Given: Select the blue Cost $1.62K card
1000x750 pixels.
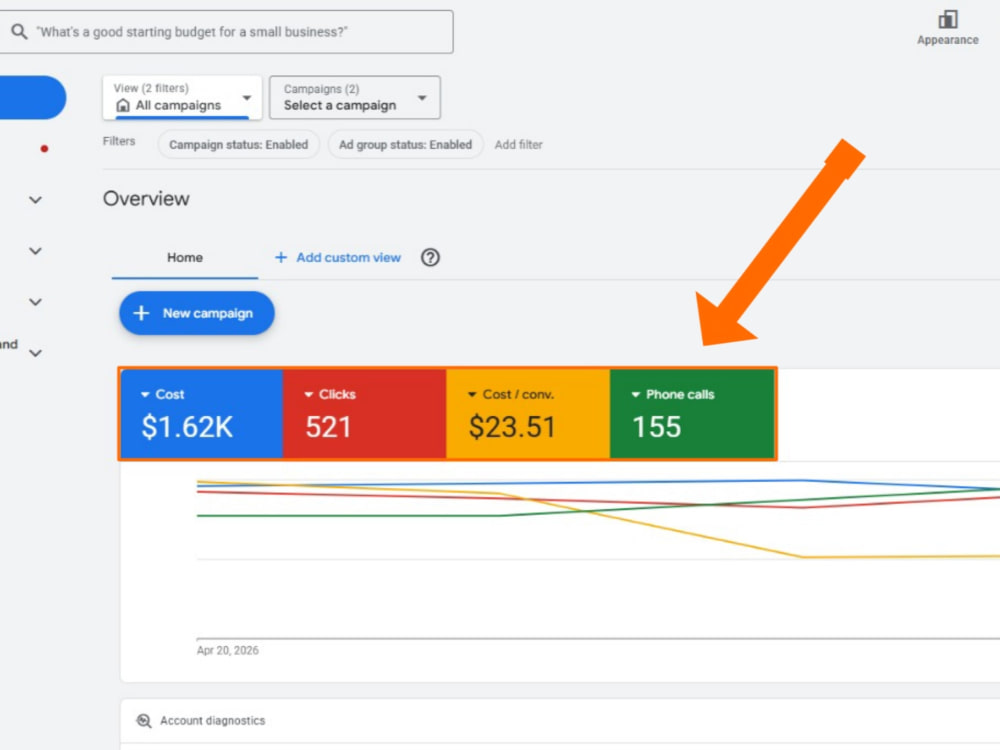Looking at the screenshot, I should click(x=202, y=414).
